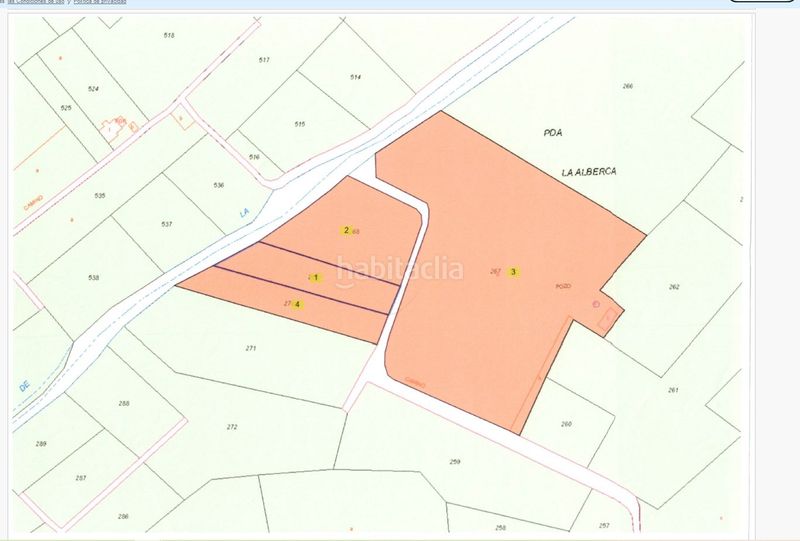This screenshot has height=541, width=800.
Task: Click the blue 'LA' road label
Action: (x=245, y=212)
